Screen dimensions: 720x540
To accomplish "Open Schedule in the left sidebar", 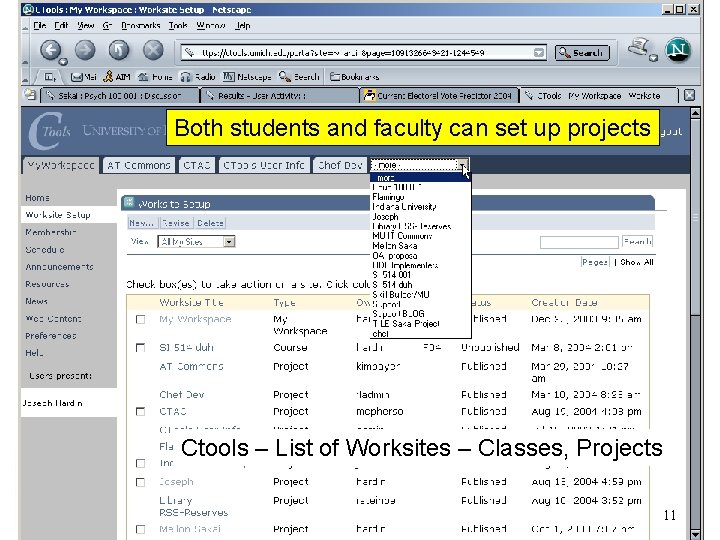I will tap(45, 250).
